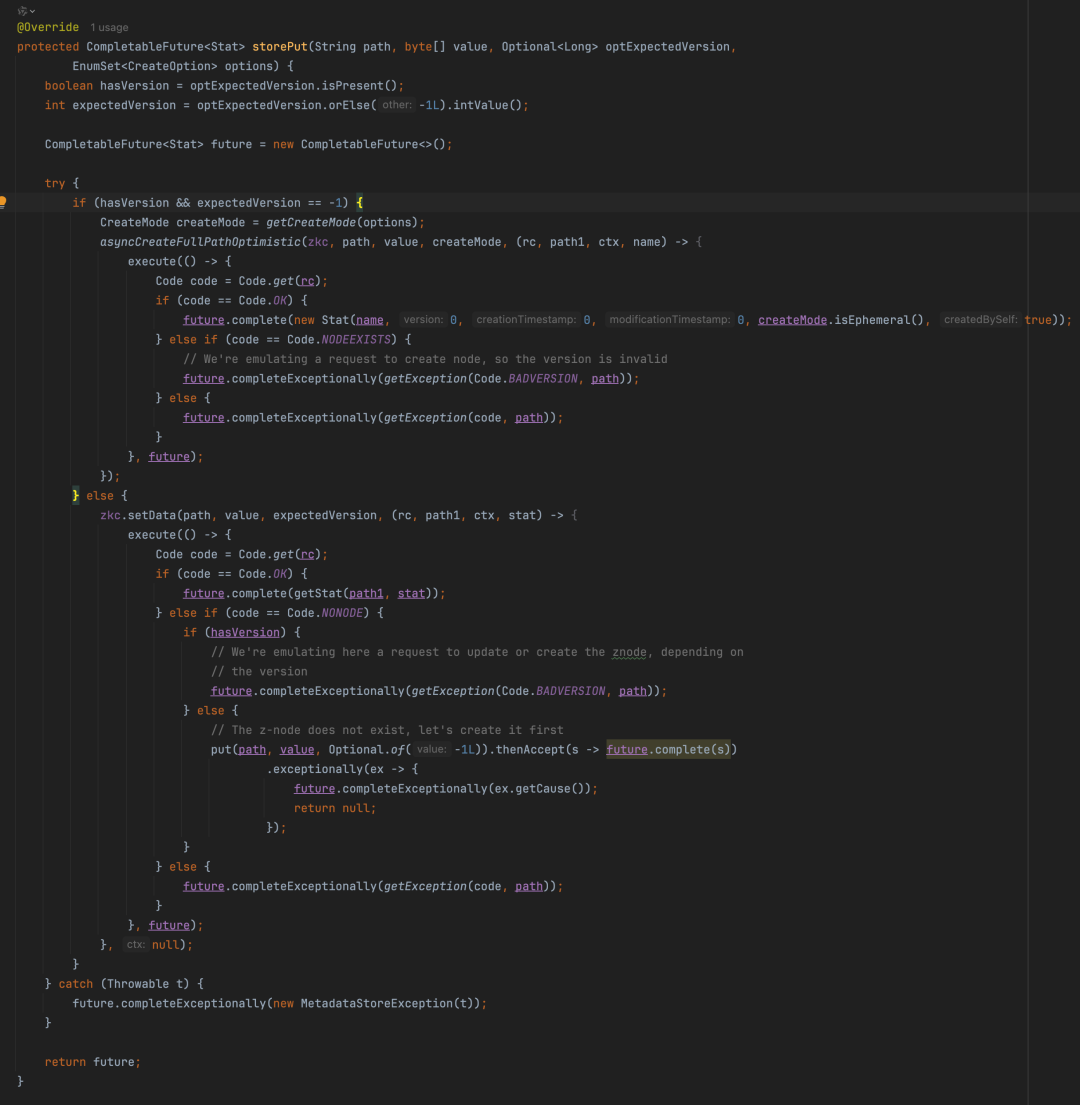This screenshot has height=1105, width=1080.
Task: Click the "ctx:" parameter hint
Action: coord(135,945)
